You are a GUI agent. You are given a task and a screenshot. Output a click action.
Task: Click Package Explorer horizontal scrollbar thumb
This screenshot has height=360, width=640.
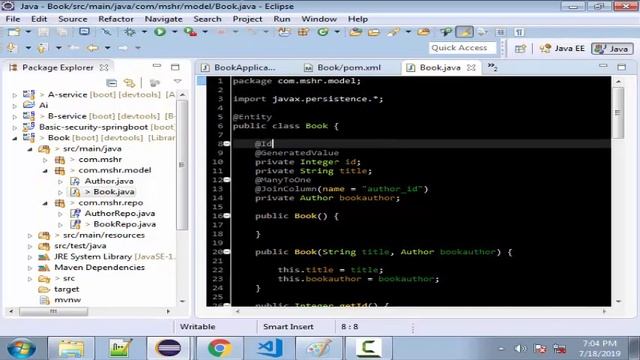53,311
